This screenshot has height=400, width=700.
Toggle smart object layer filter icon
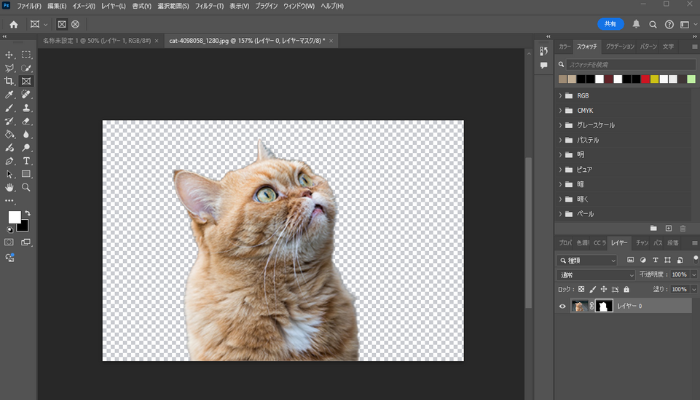click(x=680, y=260)
